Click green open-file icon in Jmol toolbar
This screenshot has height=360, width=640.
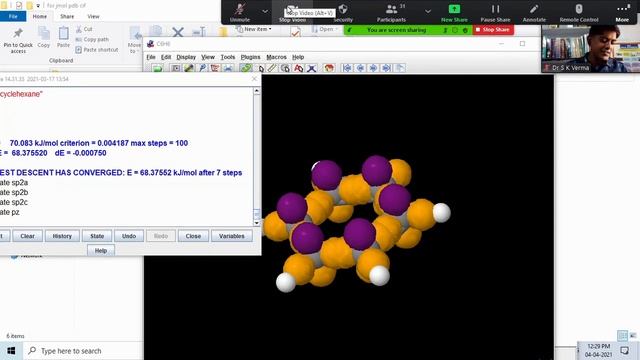(158, 68)
